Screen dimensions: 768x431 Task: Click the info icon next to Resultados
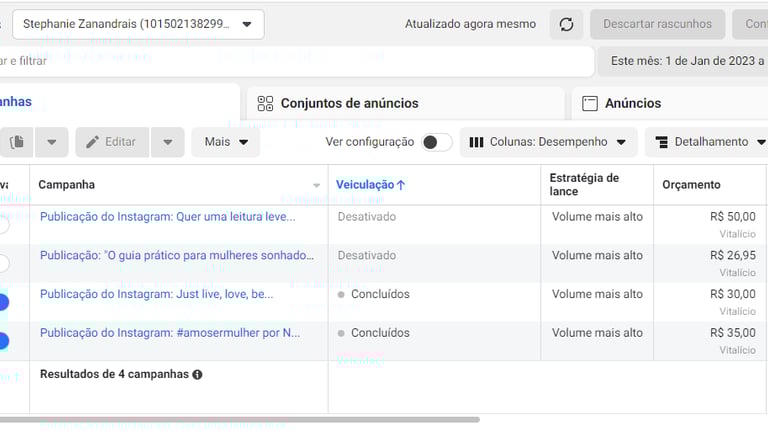point(197,375)
